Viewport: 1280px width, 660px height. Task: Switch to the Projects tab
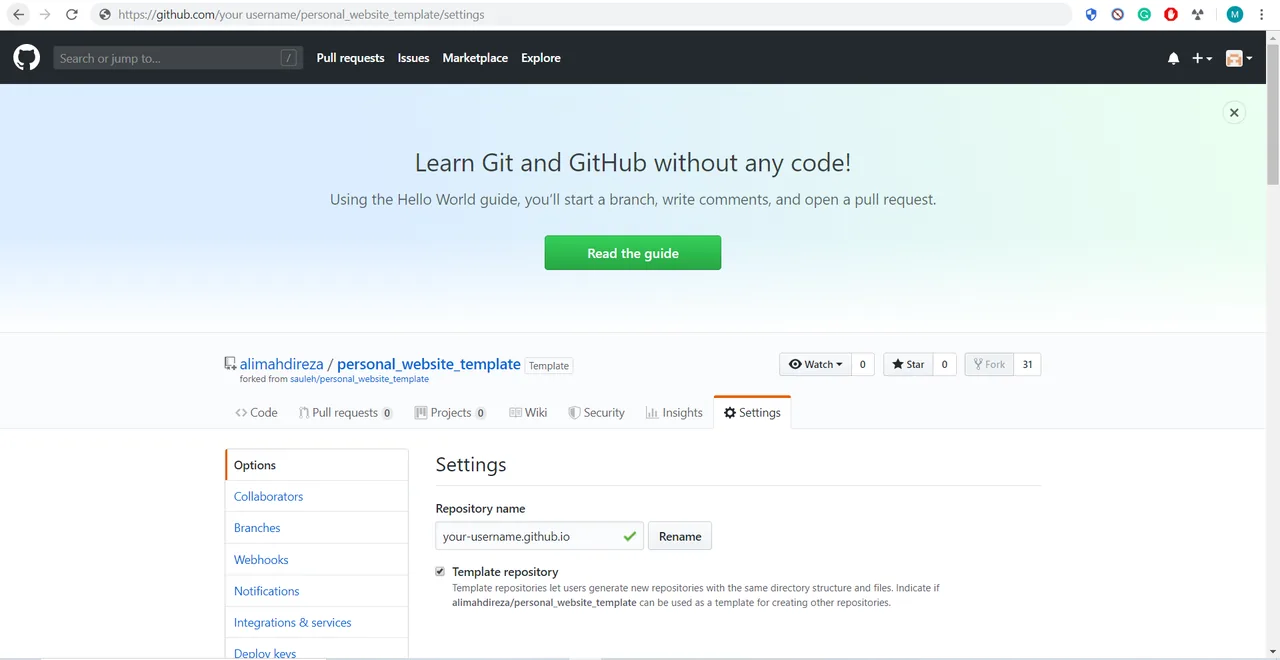(450, 412)
